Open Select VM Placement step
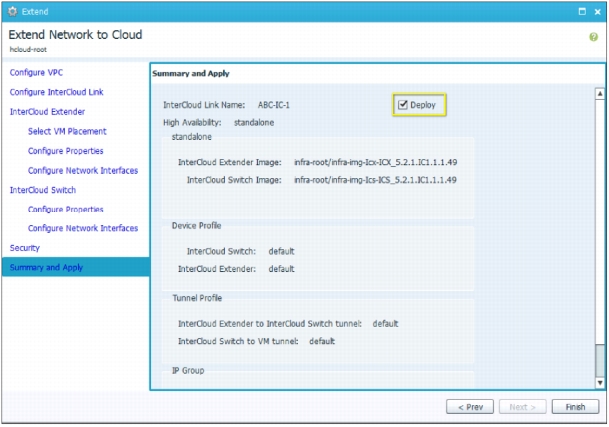 pyautogui.click(x=67, y=131)
